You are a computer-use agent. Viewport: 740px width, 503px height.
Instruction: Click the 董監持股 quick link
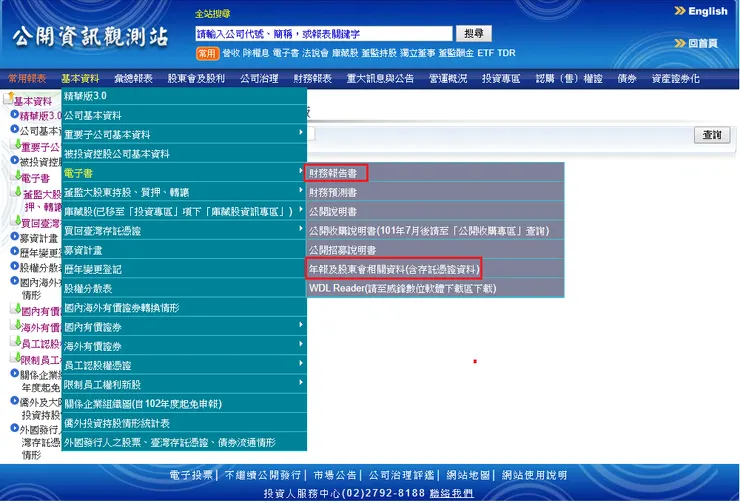coord(379,53)
